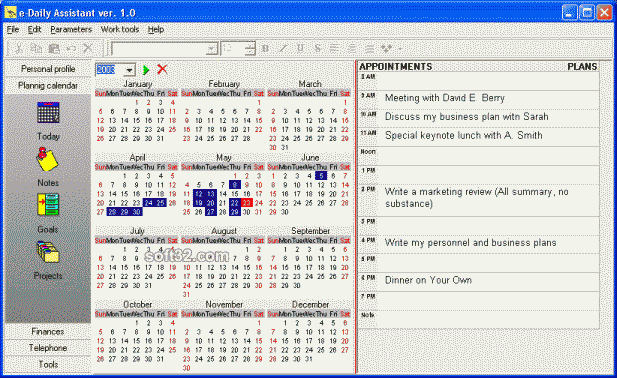Open the Telephone section
This screenshot has width=617, height=378.
point(48,348)
